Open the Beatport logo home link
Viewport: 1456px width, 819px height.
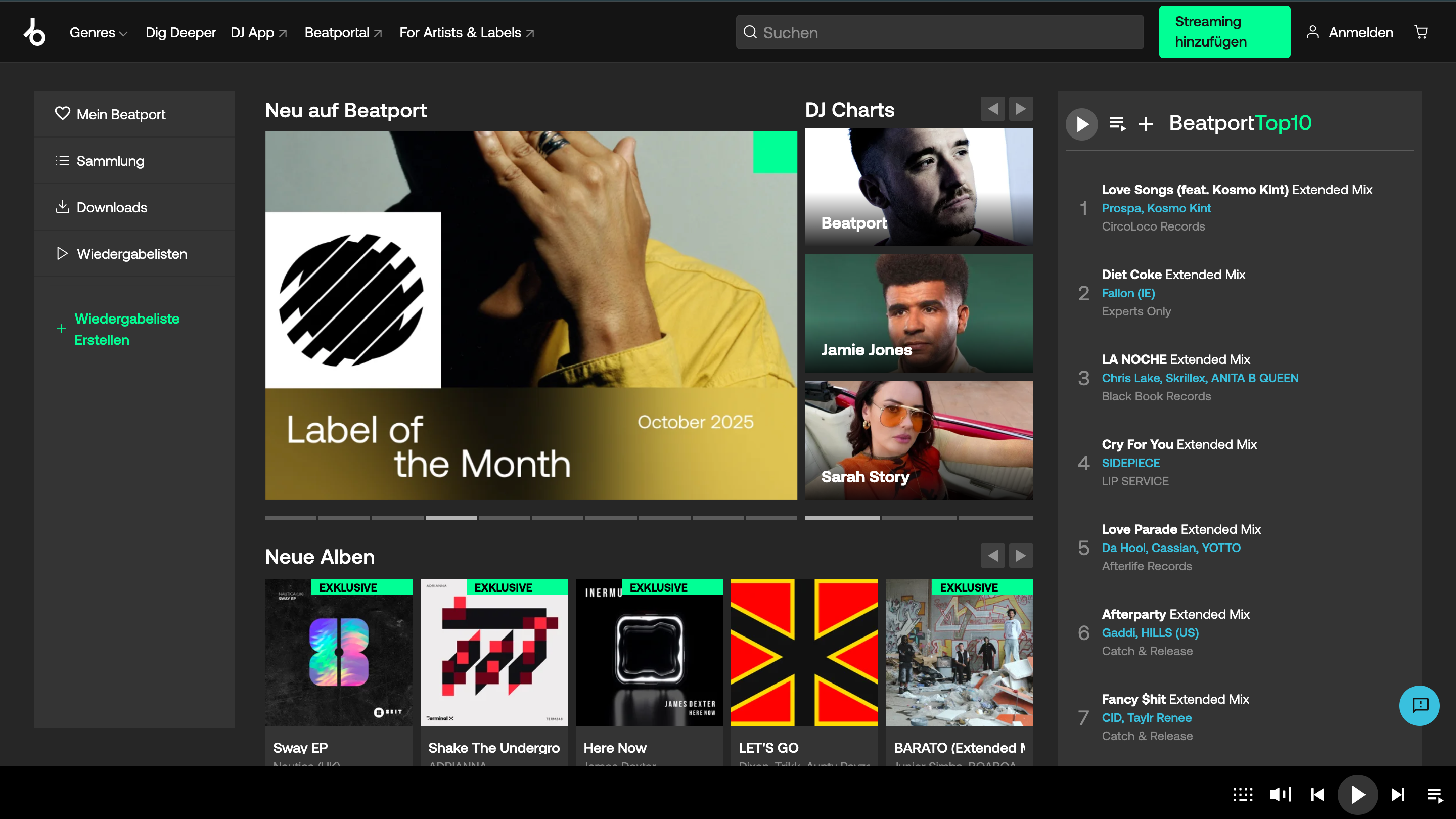click(34, 32)
